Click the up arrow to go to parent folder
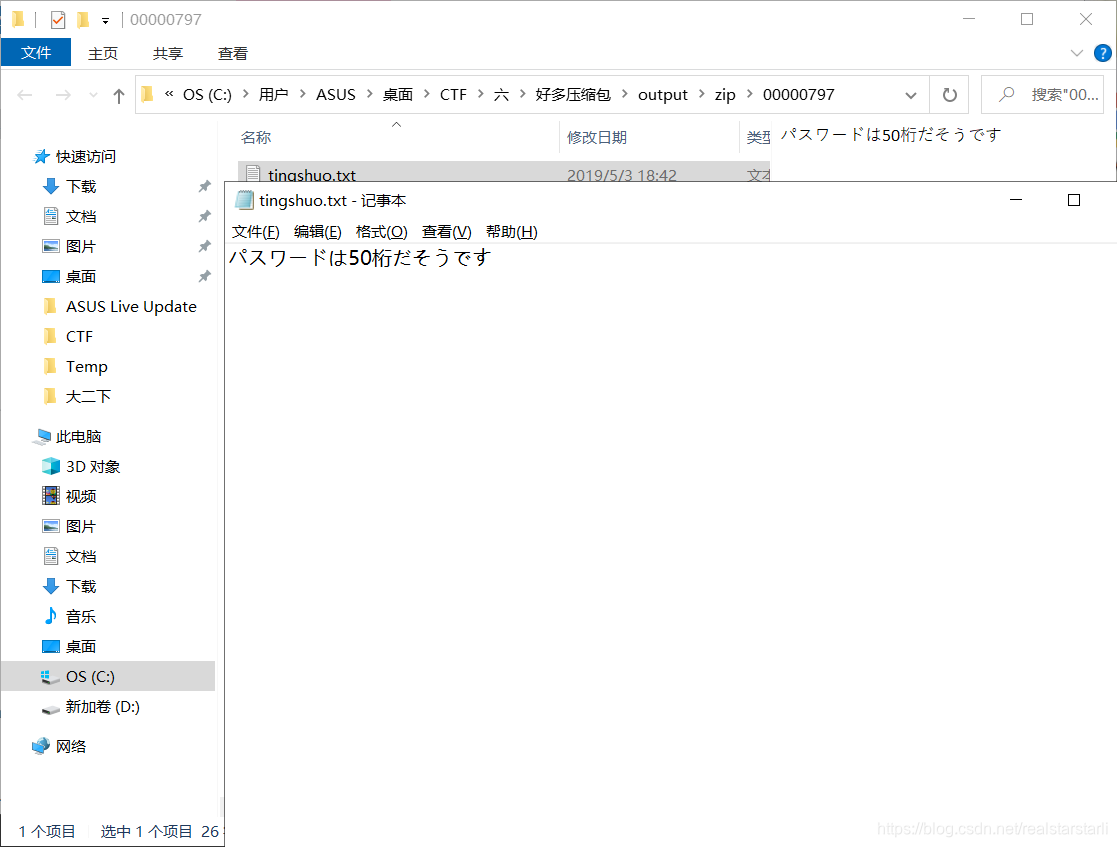Screen dimensions: 1117x847 (120, 94)
